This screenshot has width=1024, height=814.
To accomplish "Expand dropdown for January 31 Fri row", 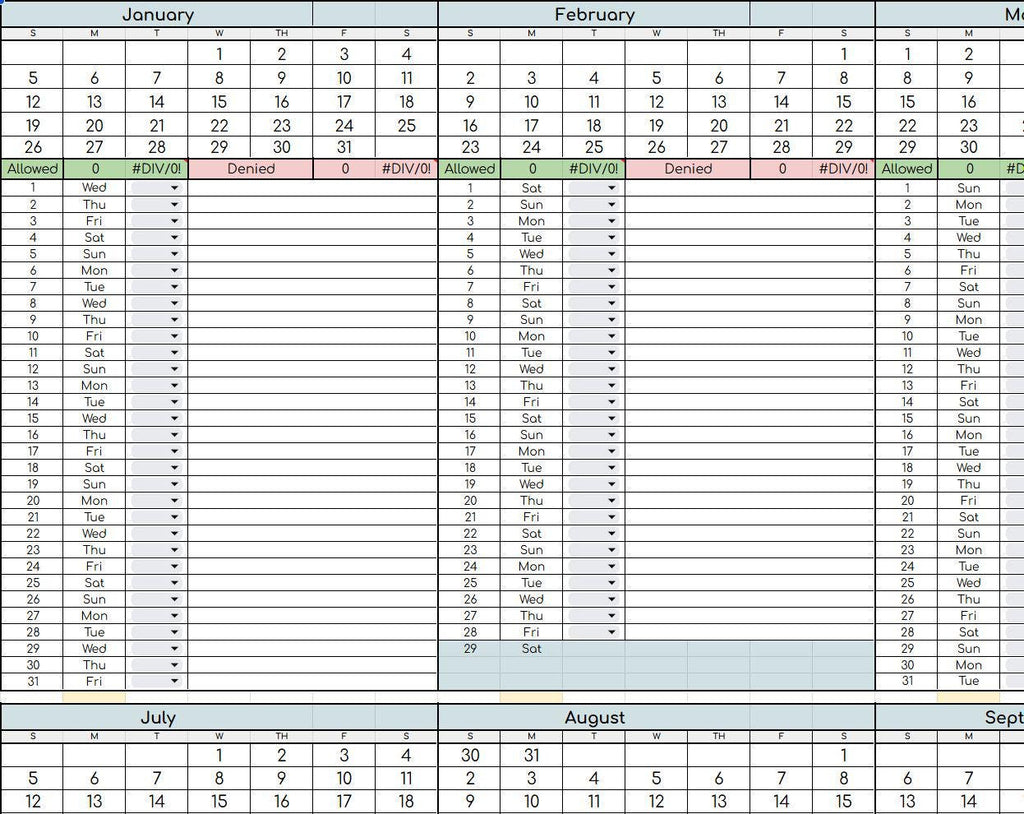I will click(x=156, y=681).
